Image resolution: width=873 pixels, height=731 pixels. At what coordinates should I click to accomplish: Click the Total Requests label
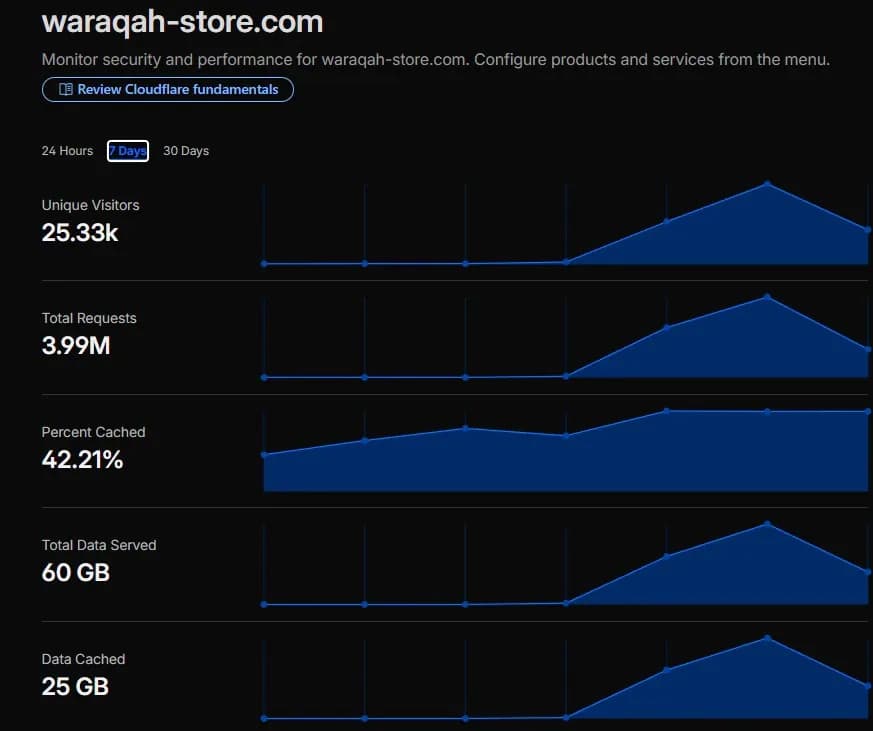pos(89,318)
